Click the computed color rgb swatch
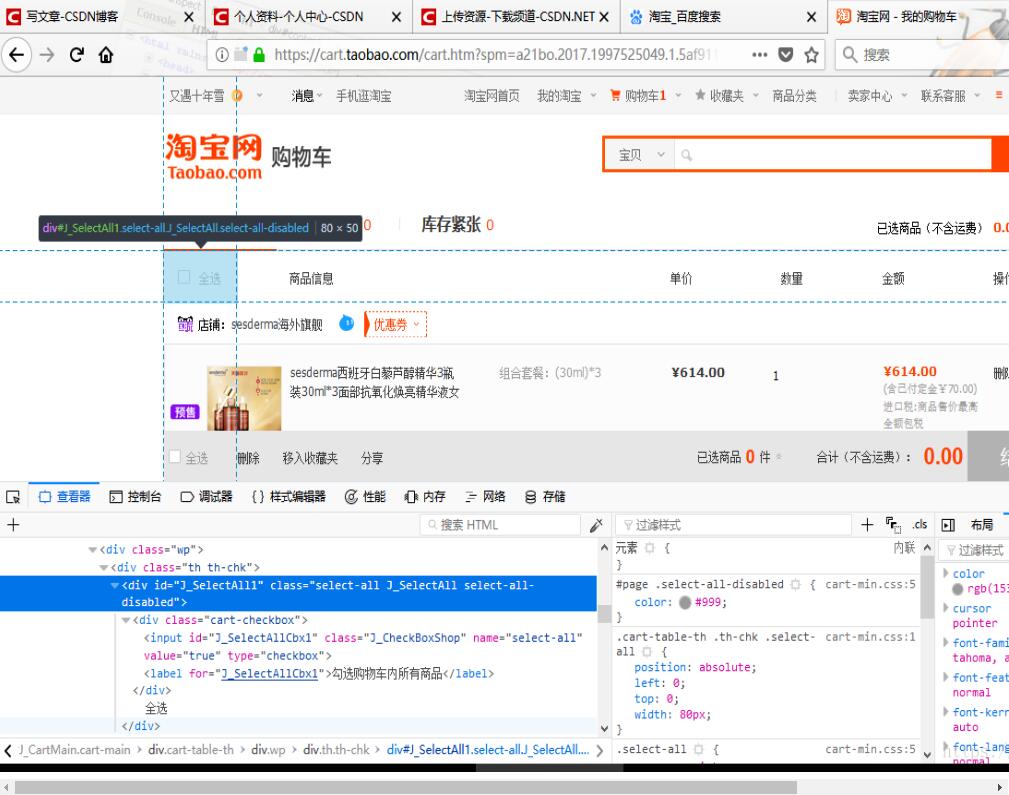The width and height of the screenshot is (1009, 795). [958, 589]
